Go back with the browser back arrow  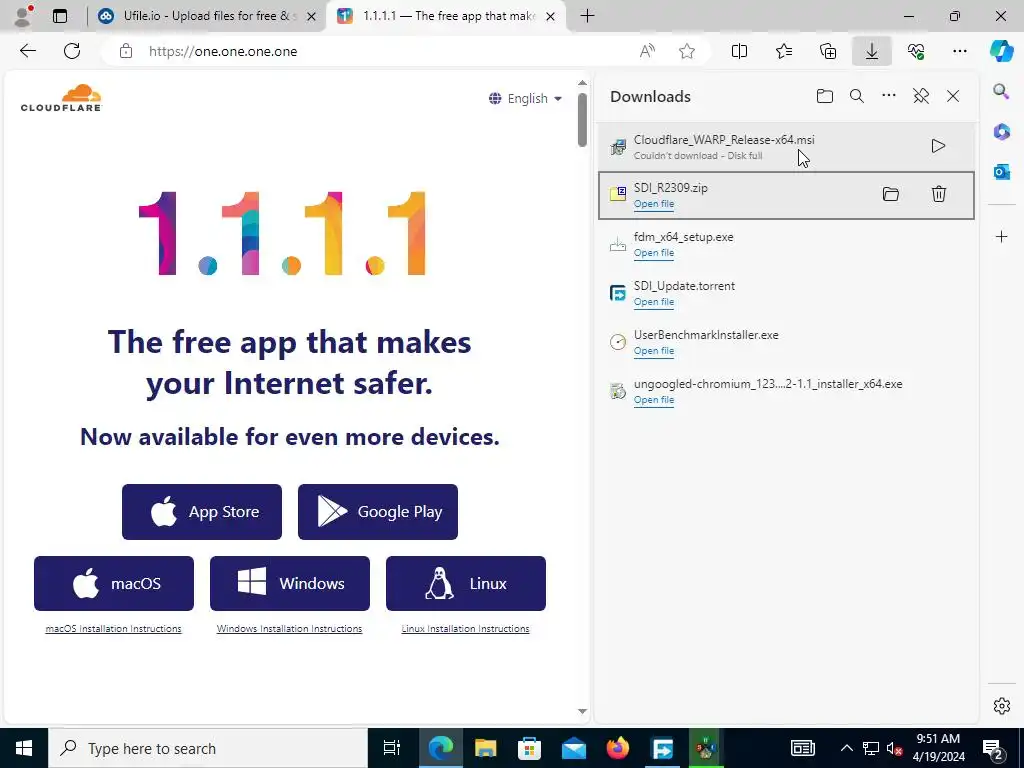[x=27, y=51]
